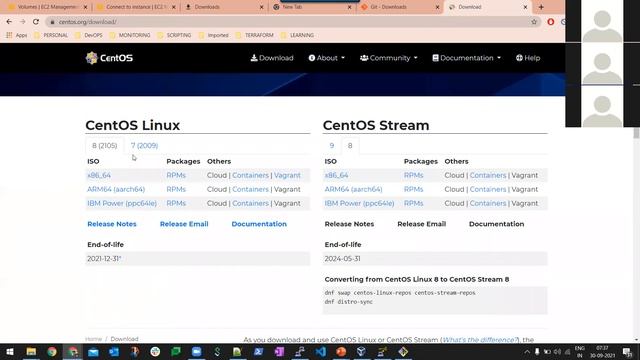The image size is (640, 360).
Task: Open CentOS Linux Release Notes
Action: (112, 224)
